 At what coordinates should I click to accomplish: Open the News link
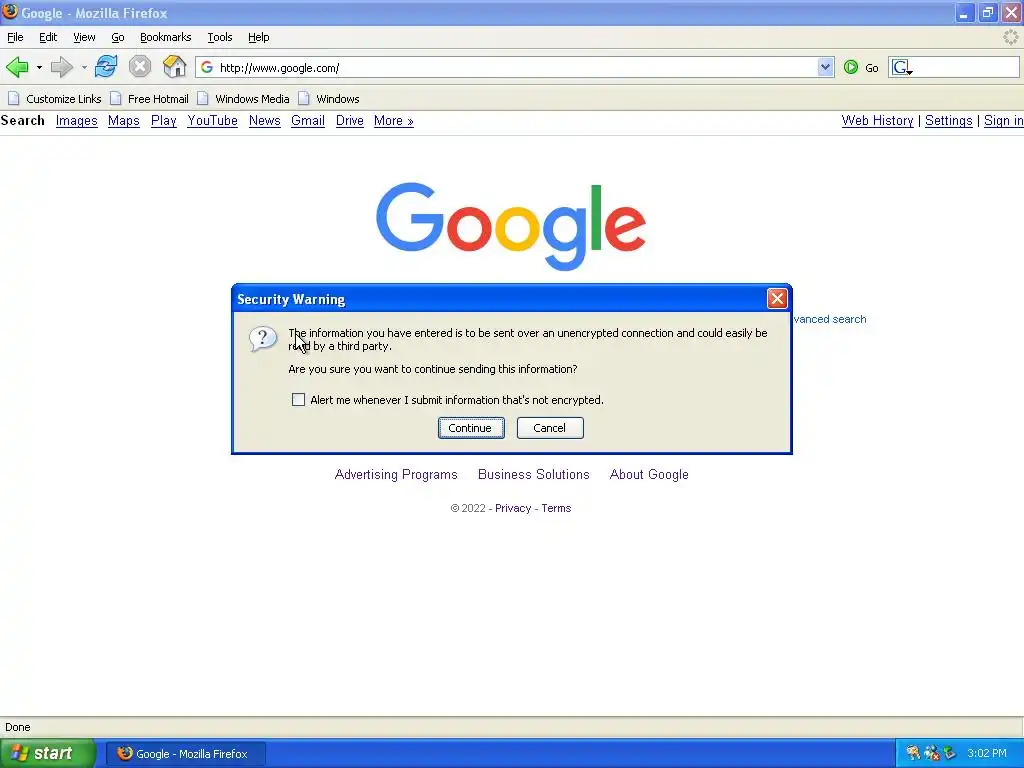click(264, 121)
